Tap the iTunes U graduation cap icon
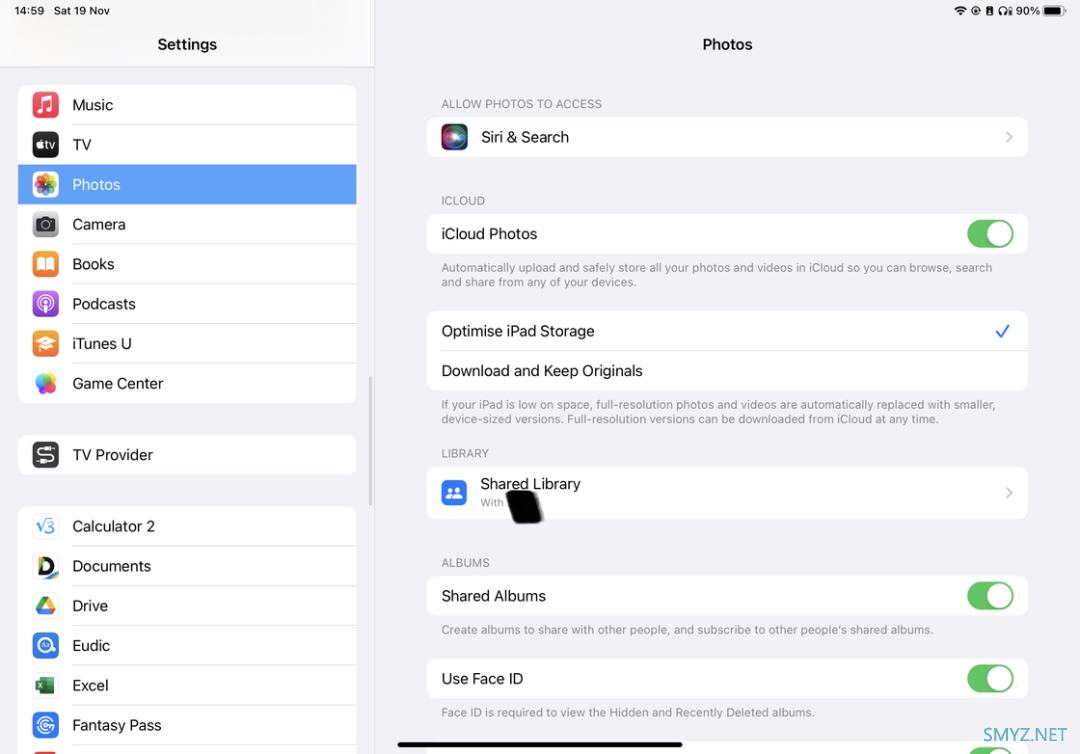This screenshot has height=754, width=1080. click(45, 344)
